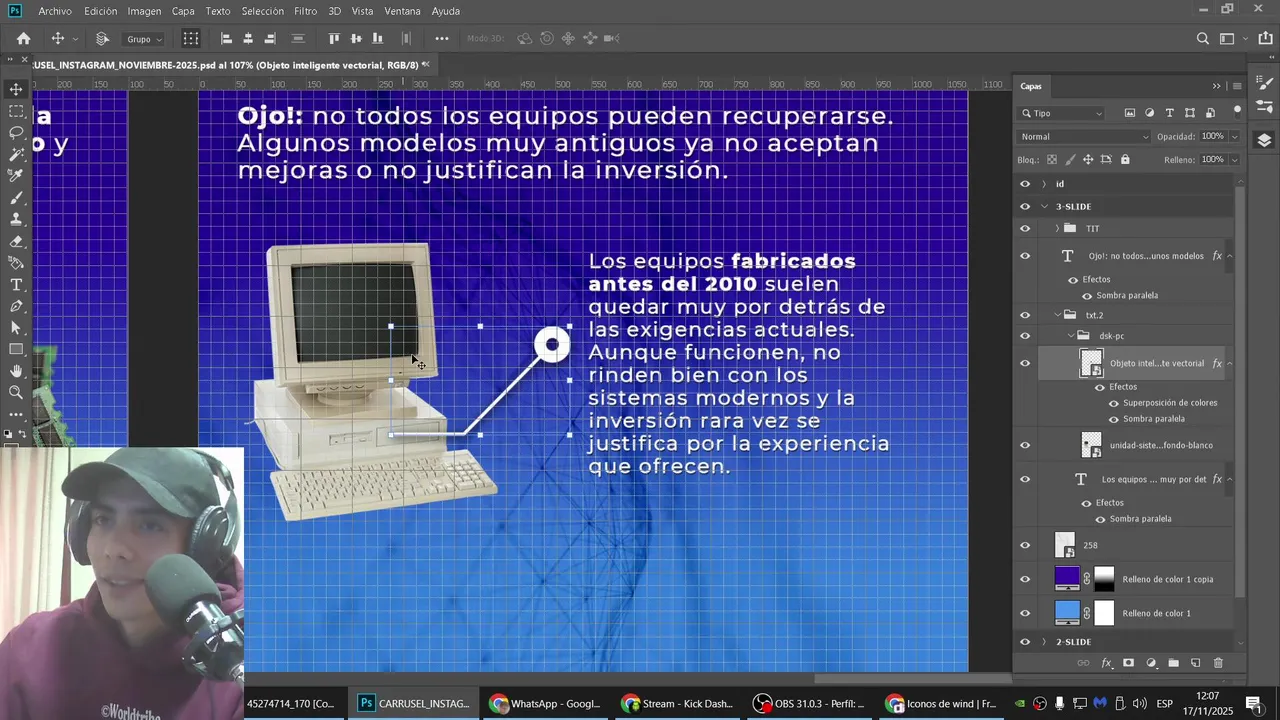Delete layer with the trash icon
This screenshot has width=1280, height=720.
(x=1218, y=663)
